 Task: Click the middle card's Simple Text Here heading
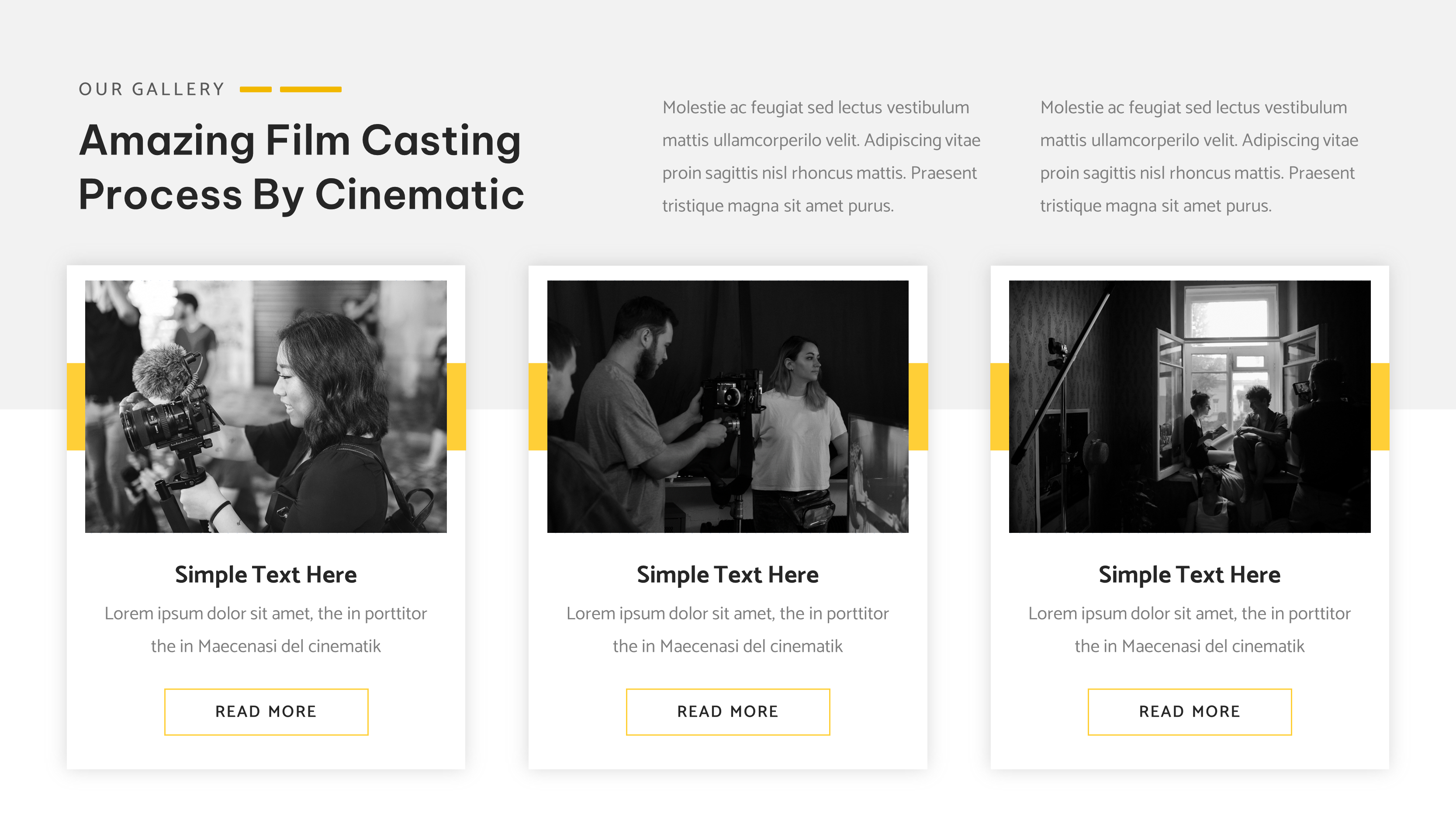[x=727, y=574]
